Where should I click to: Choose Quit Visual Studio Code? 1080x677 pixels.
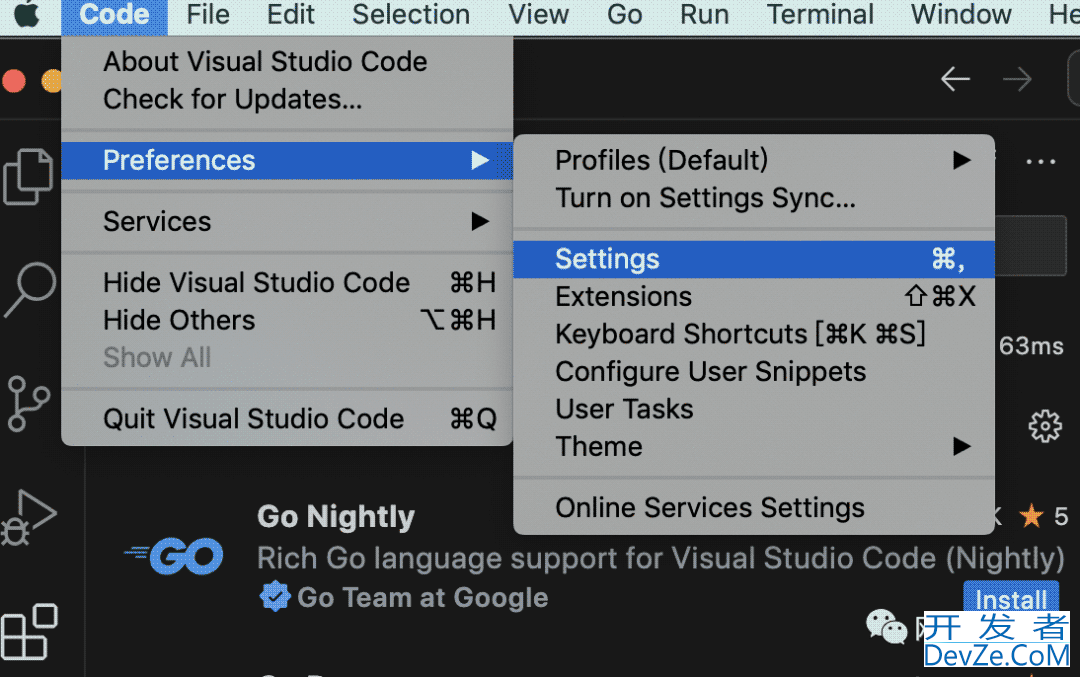[x=287, y=419]
